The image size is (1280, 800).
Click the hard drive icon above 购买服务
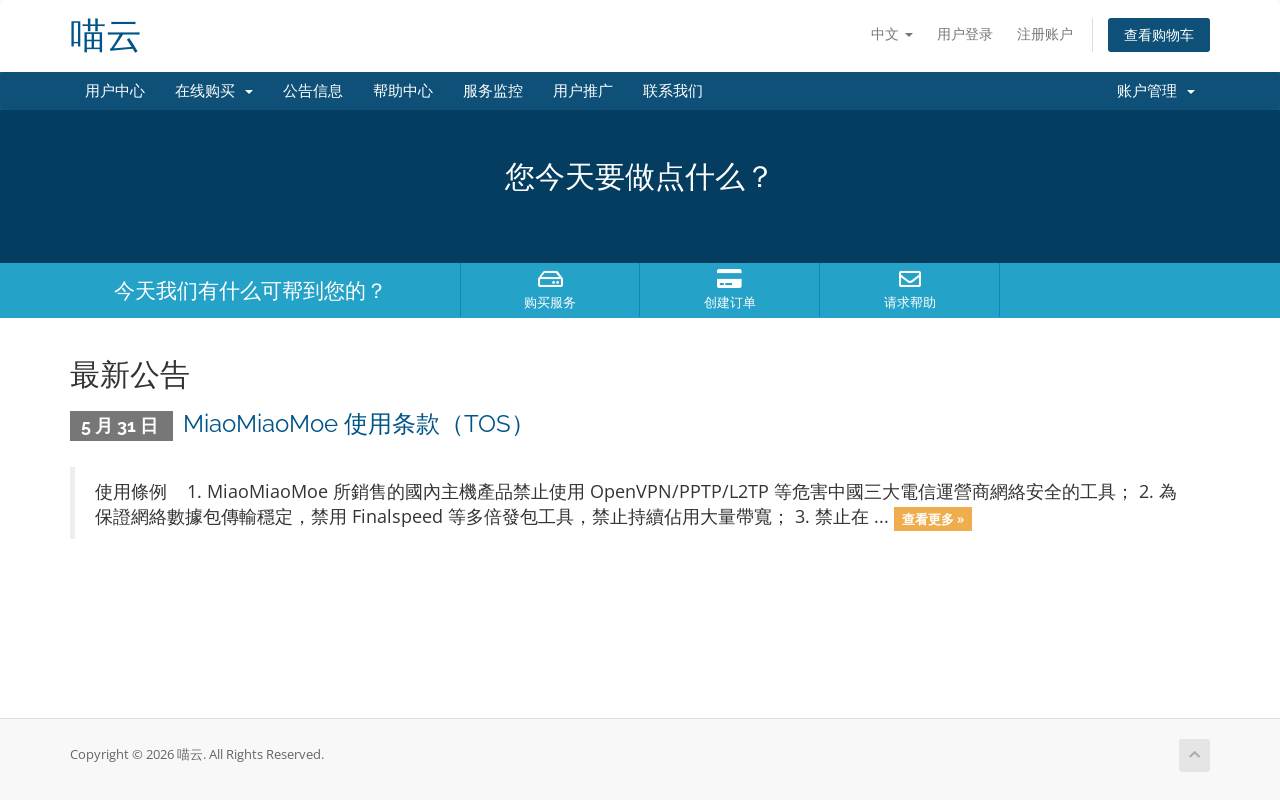pyautogui.click(x=550, y=279)
